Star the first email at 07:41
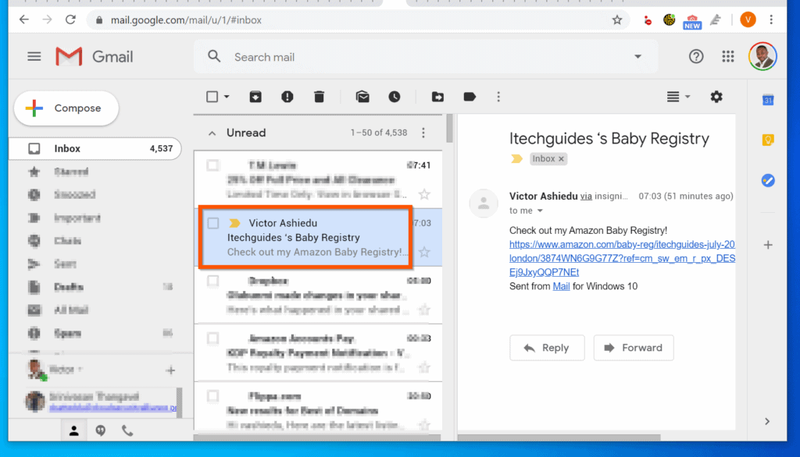Screen dimensions: 800x457 (x=424, y=194)
